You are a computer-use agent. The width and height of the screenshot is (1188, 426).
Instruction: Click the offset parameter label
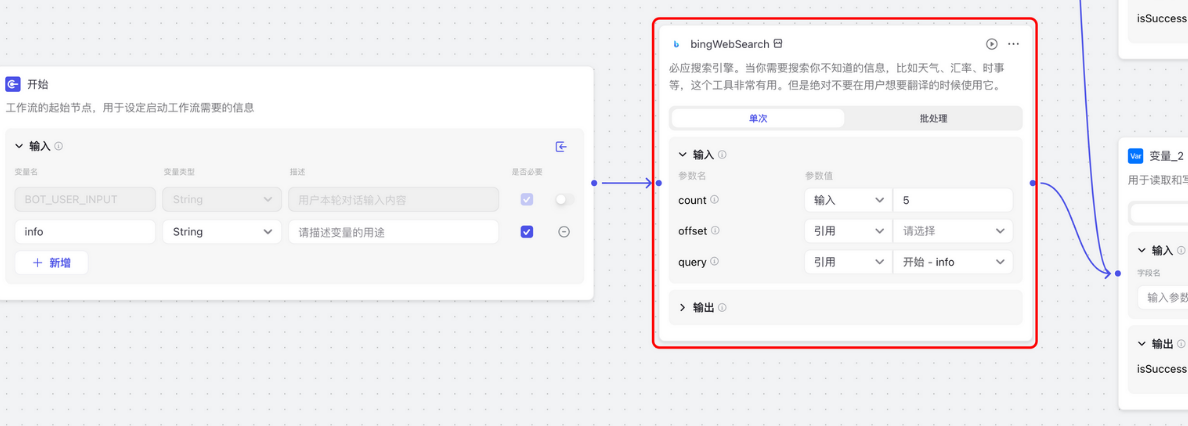coord(692,230)
